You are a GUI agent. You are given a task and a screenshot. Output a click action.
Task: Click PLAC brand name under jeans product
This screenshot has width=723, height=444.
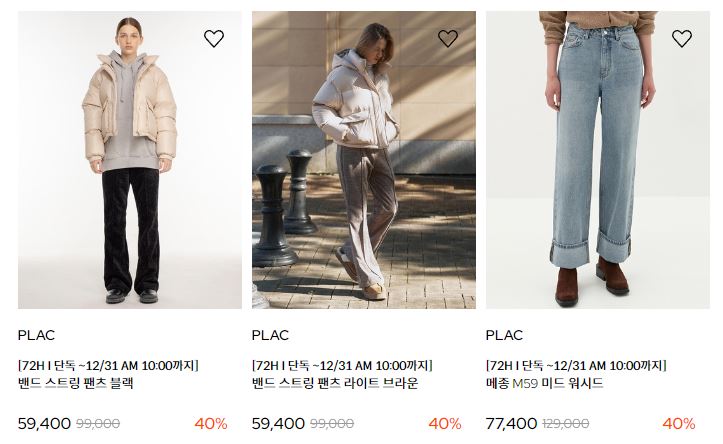click(x=504, y=335)
